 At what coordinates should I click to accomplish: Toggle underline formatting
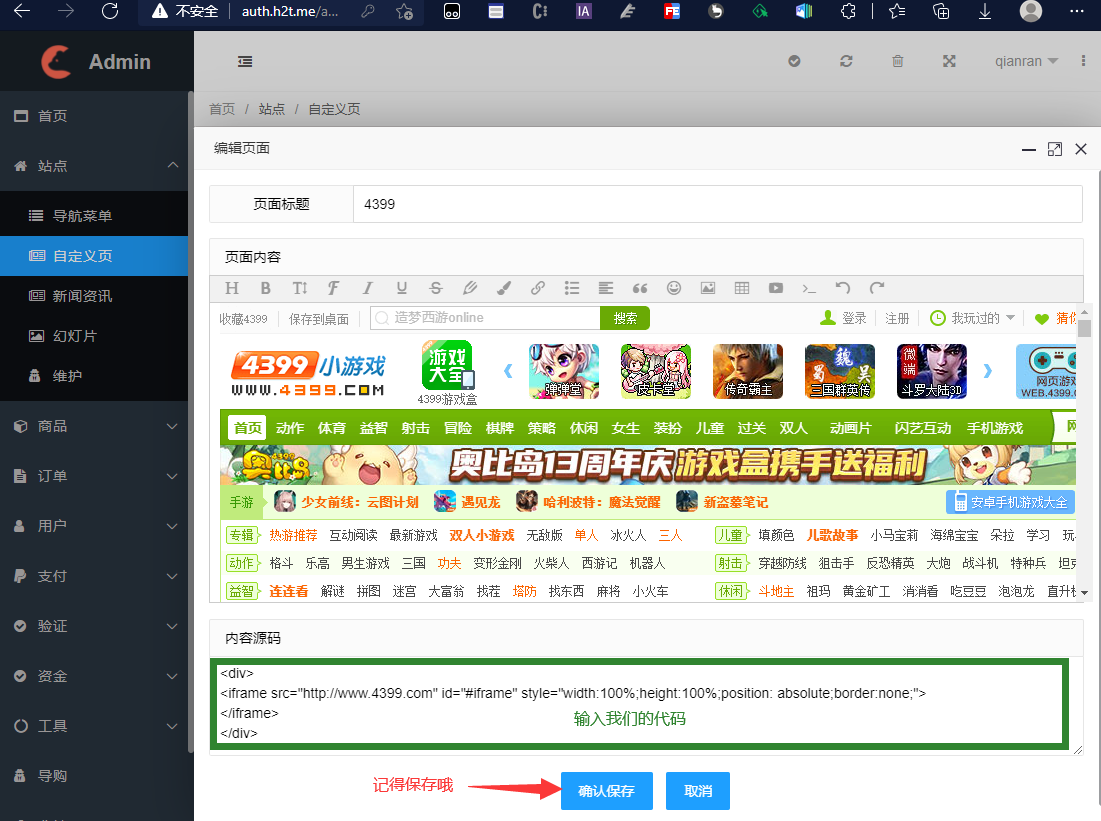point(402,288)
